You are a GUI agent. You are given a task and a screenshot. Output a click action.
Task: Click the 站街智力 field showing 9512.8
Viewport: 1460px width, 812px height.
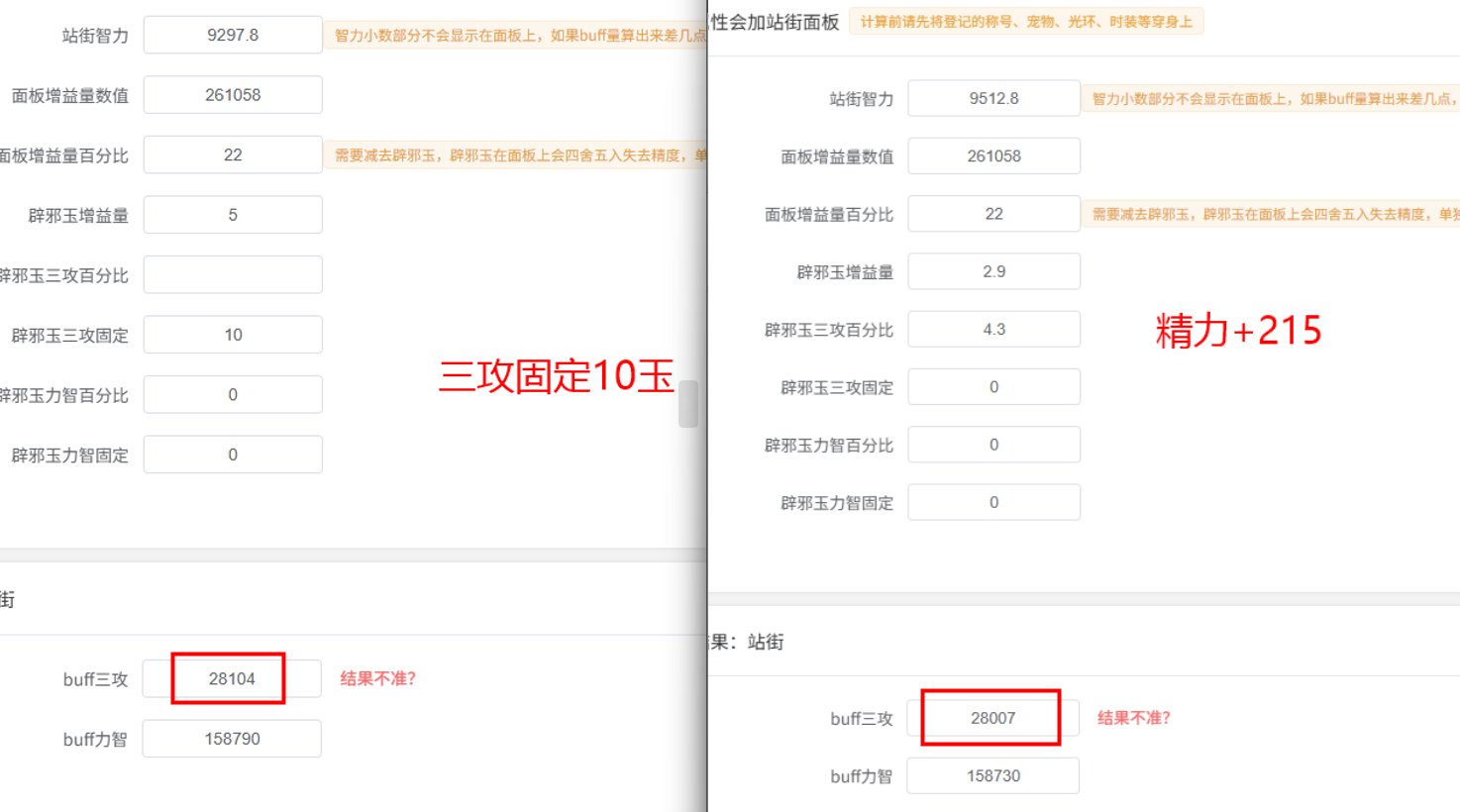[993, 99]
